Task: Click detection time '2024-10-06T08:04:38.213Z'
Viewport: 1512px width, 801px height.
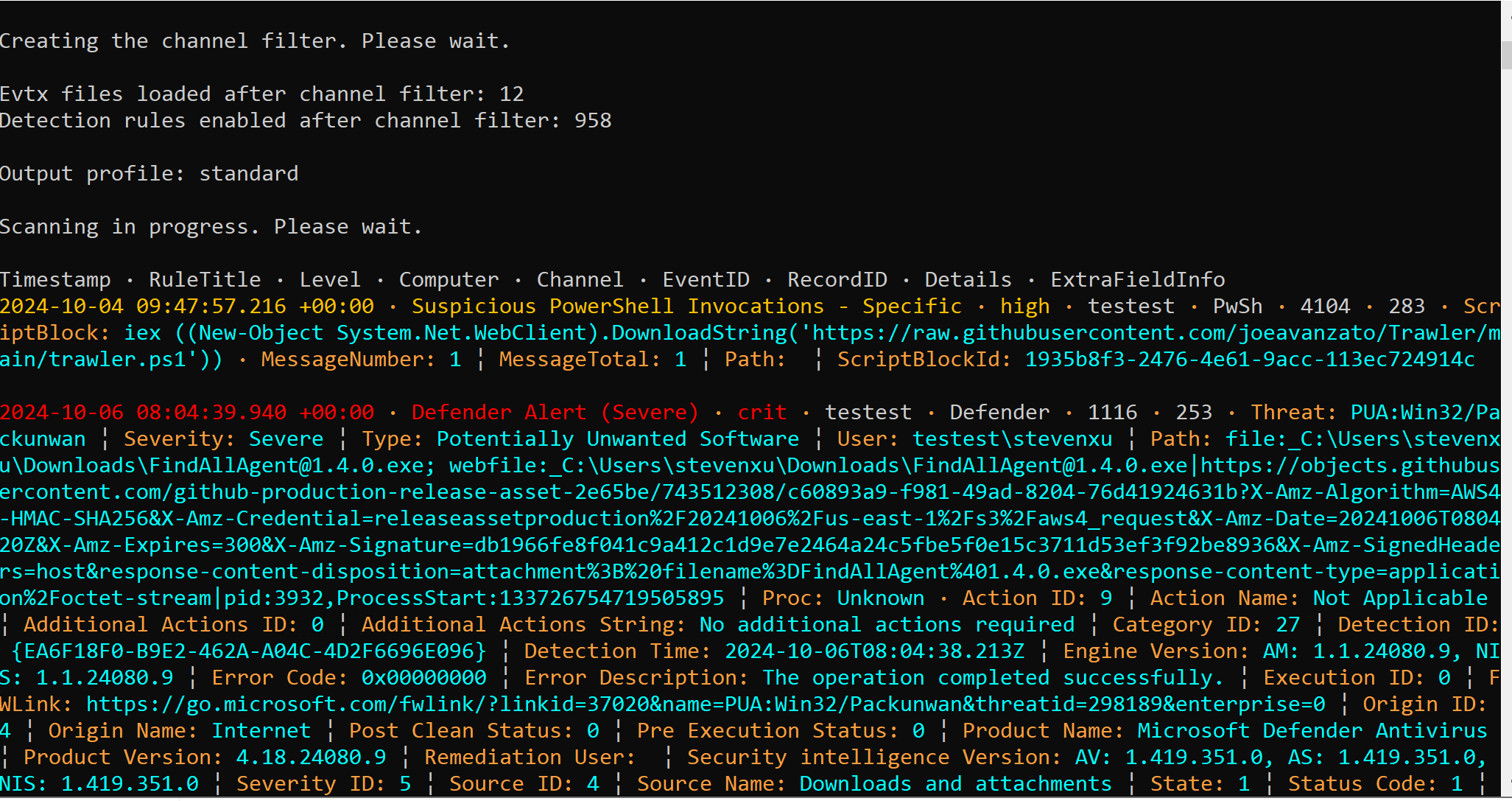Action: (874, 651)
